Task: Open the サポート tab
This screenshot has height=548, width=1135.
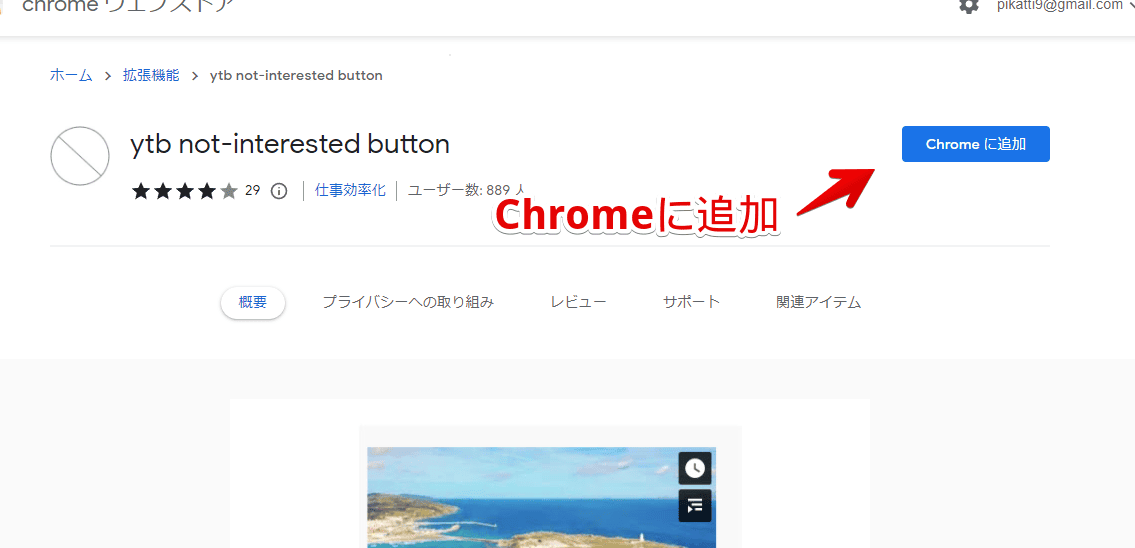Action: point(691,303)
